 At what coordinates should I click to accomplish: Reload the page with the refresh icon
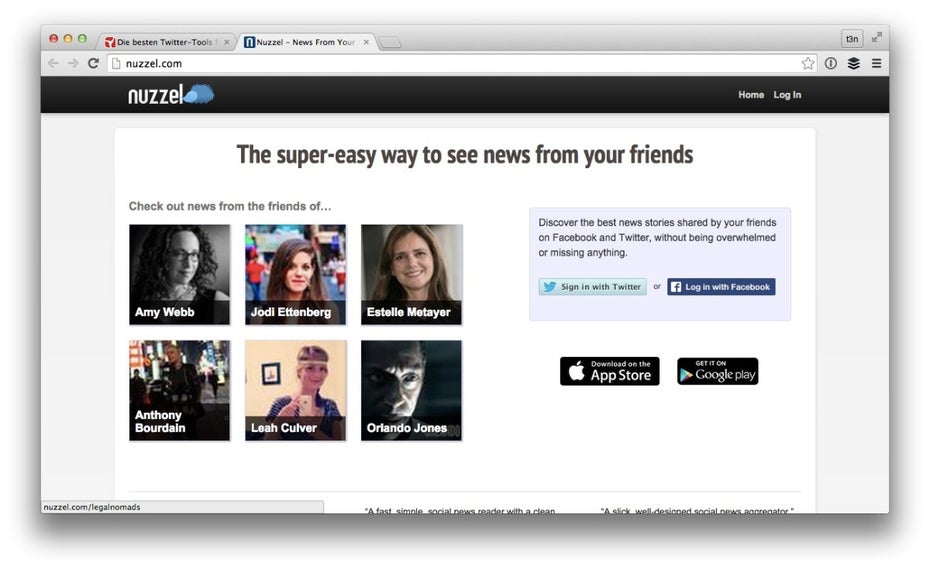tap(93, 63)
